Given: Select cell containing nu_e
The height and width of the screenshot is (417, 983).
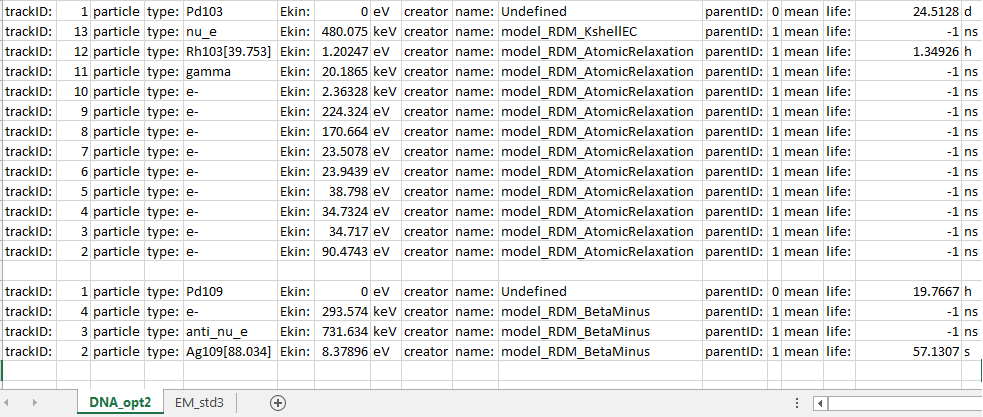Looking at the screenshot, I should (231, 31).
